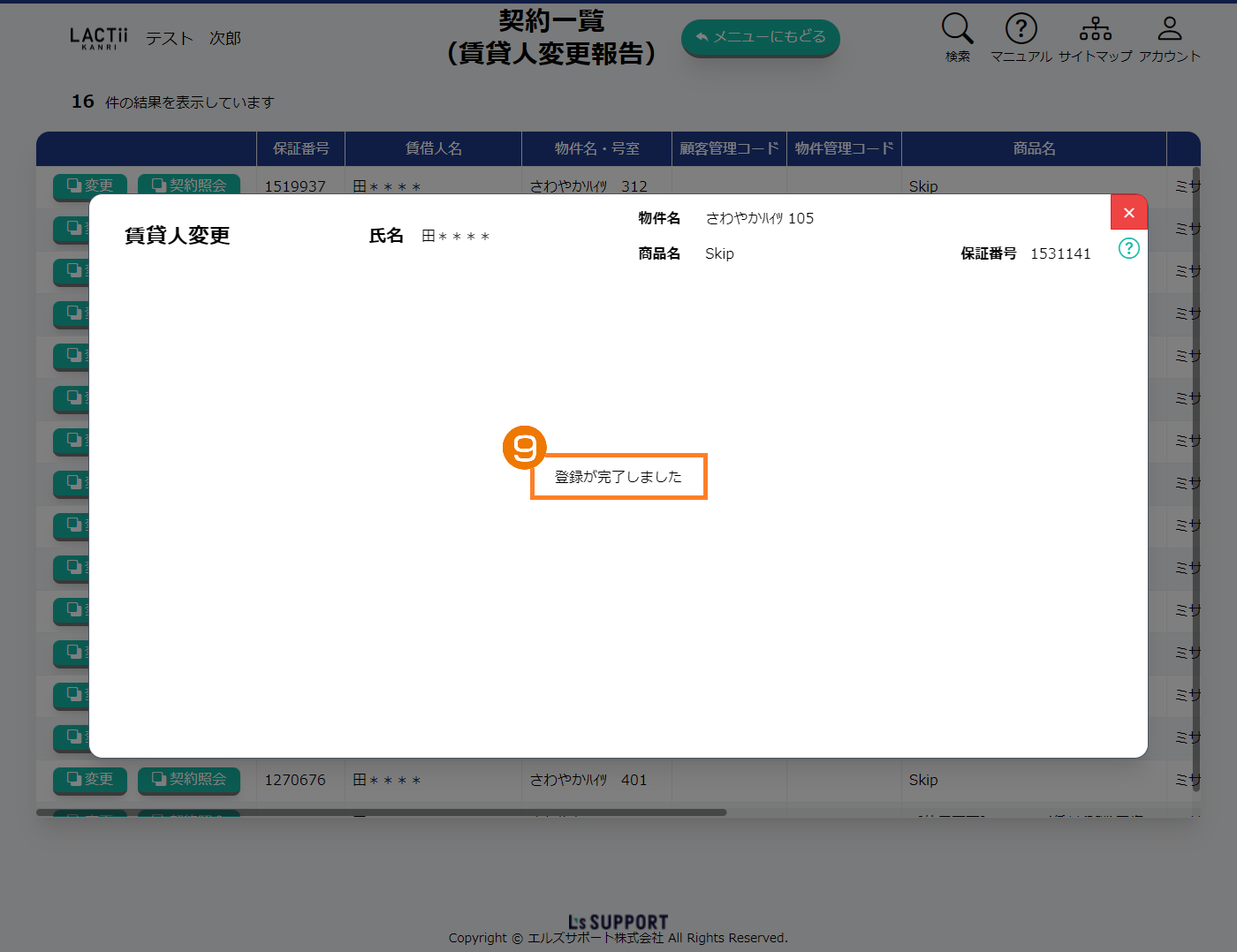Screen dimensions: 1237x952
Task: Click the L's SUPPORT footer logo
Action: pos(618,923)
